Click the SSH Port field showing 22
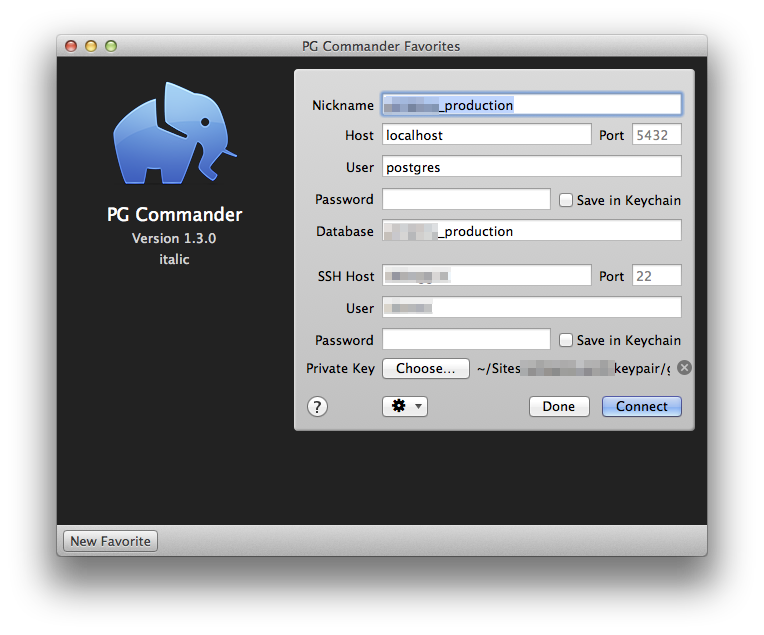764x635 pixels. 656,275
